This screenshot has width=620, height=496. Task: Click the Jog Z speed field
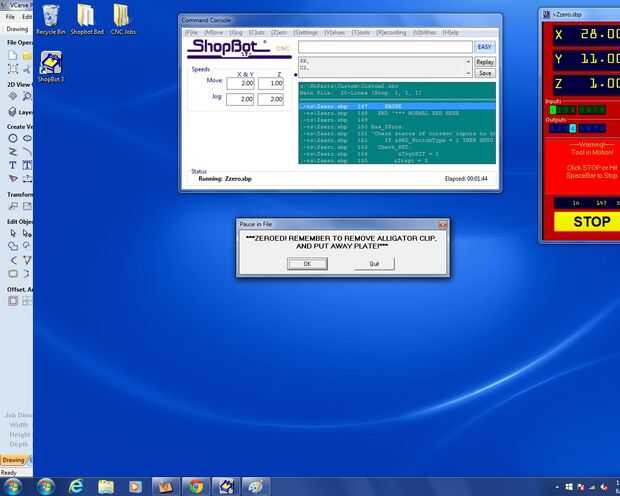tap(270, 99)
